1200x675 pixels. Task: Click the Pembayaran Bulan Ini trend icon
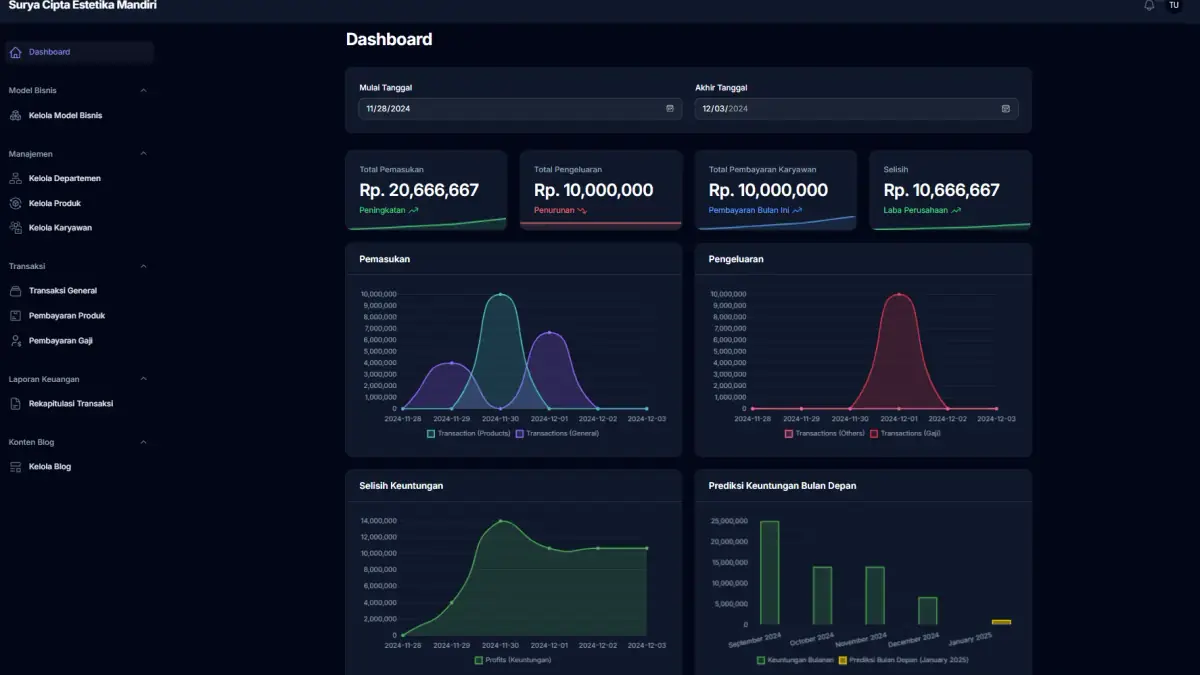click(797, 210)
